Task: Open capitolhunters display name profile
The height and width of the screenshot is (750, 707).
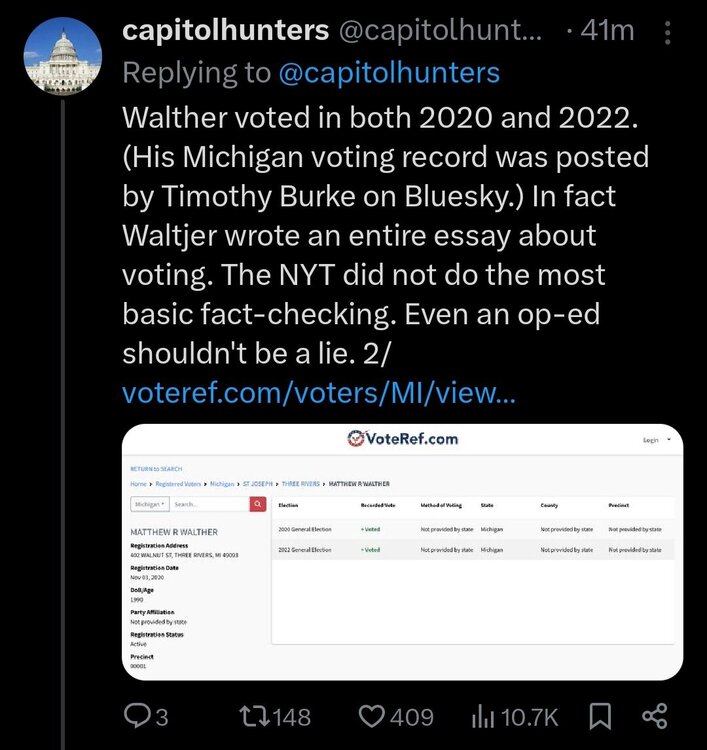Action: (x=225, y=31)
